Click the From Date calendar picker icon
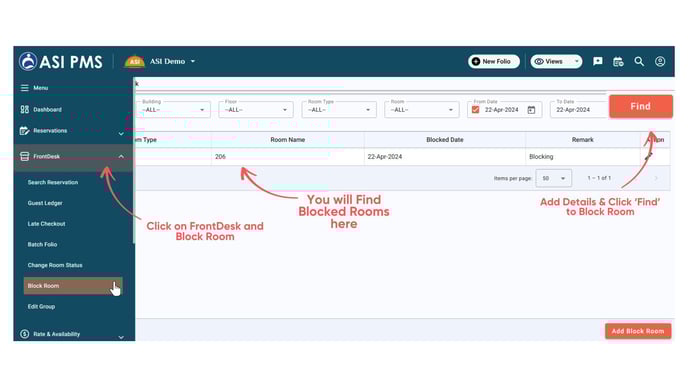Screen dimensions: 688x387 531,110
